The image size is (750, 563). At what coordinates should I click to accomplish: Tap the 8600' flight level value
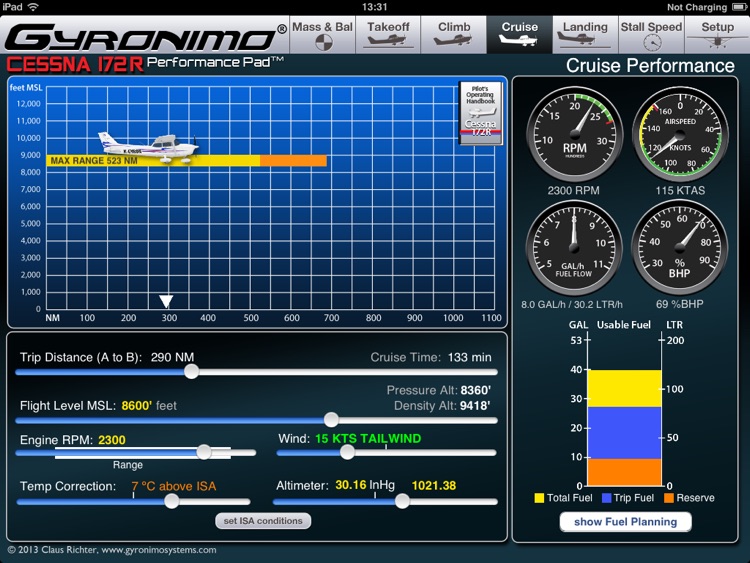coord(137,406)
